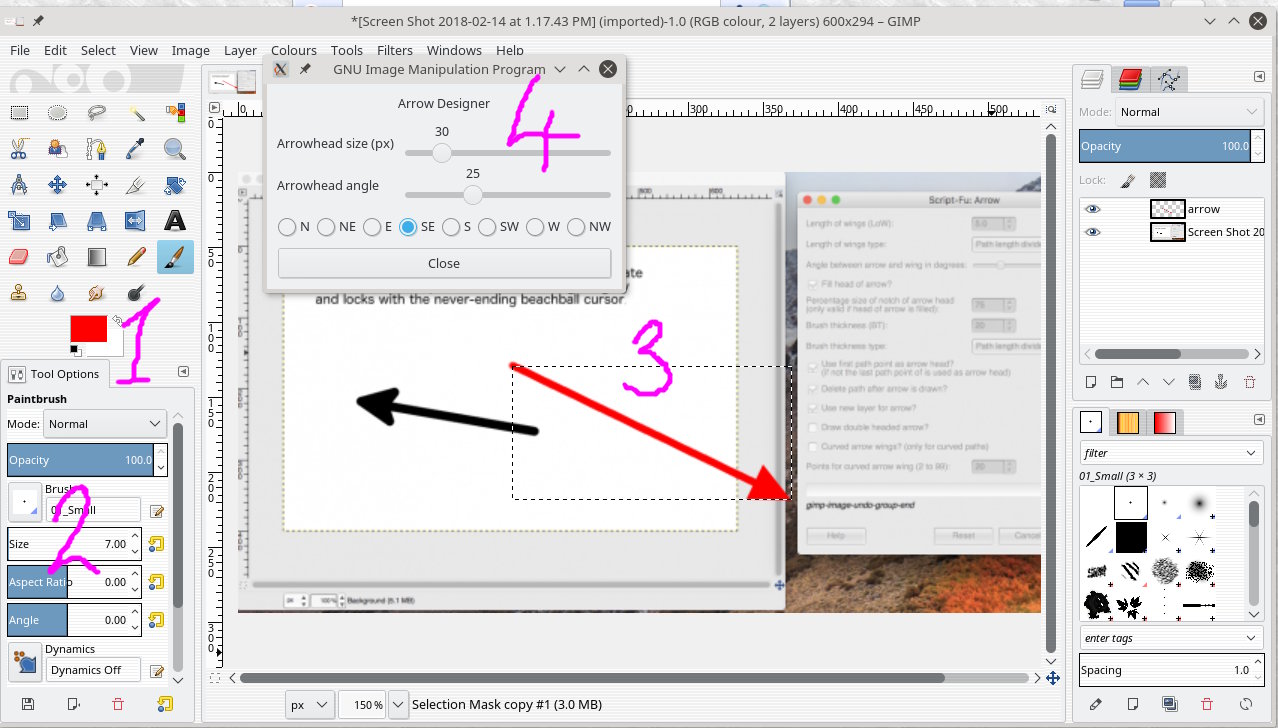Select the Clone stamp tool
This screenshot has width=1278, height=728.
click(19, 293)
